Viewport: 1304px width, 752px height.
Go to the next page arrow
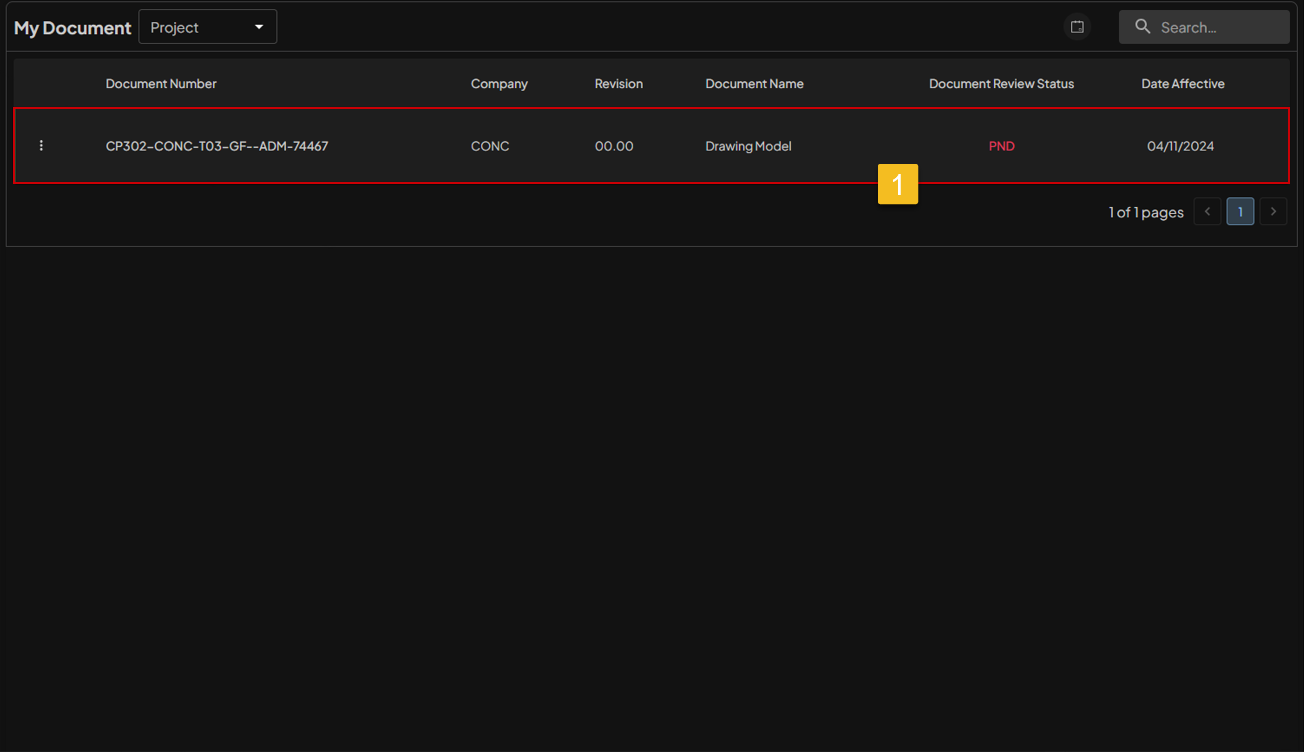click(1273, 212)
